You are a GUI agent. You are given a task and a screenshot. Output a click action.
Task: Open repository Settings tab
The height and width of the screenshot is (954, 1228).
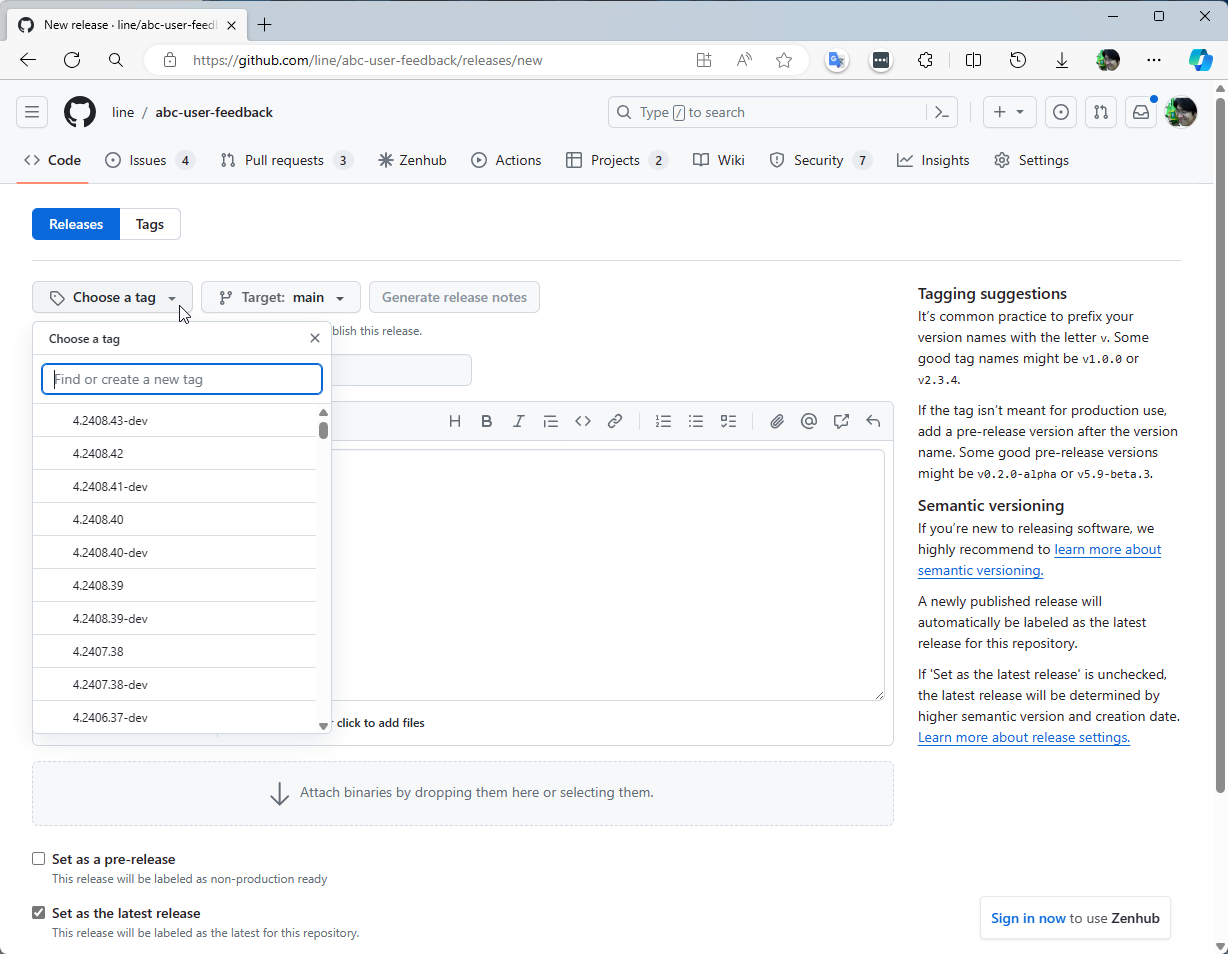1031,160
